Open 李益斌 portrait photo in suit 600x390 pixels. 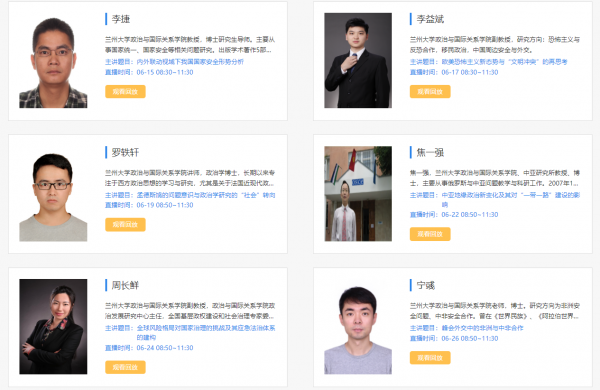358,60
